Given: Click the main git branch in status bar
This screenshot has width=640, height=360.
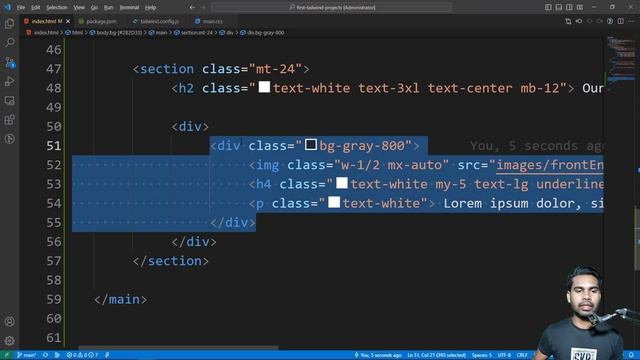Looking at the screenshot, I should pos(27,355).
